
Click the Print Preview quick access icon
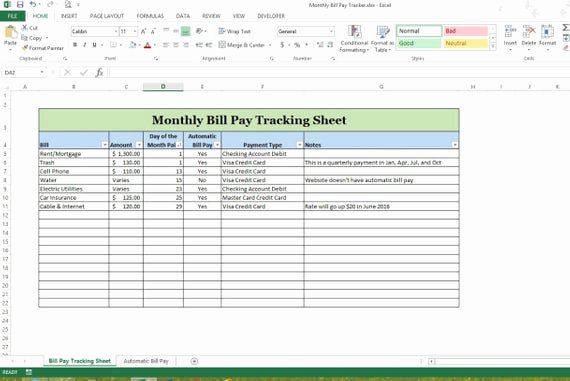point(68,5)
